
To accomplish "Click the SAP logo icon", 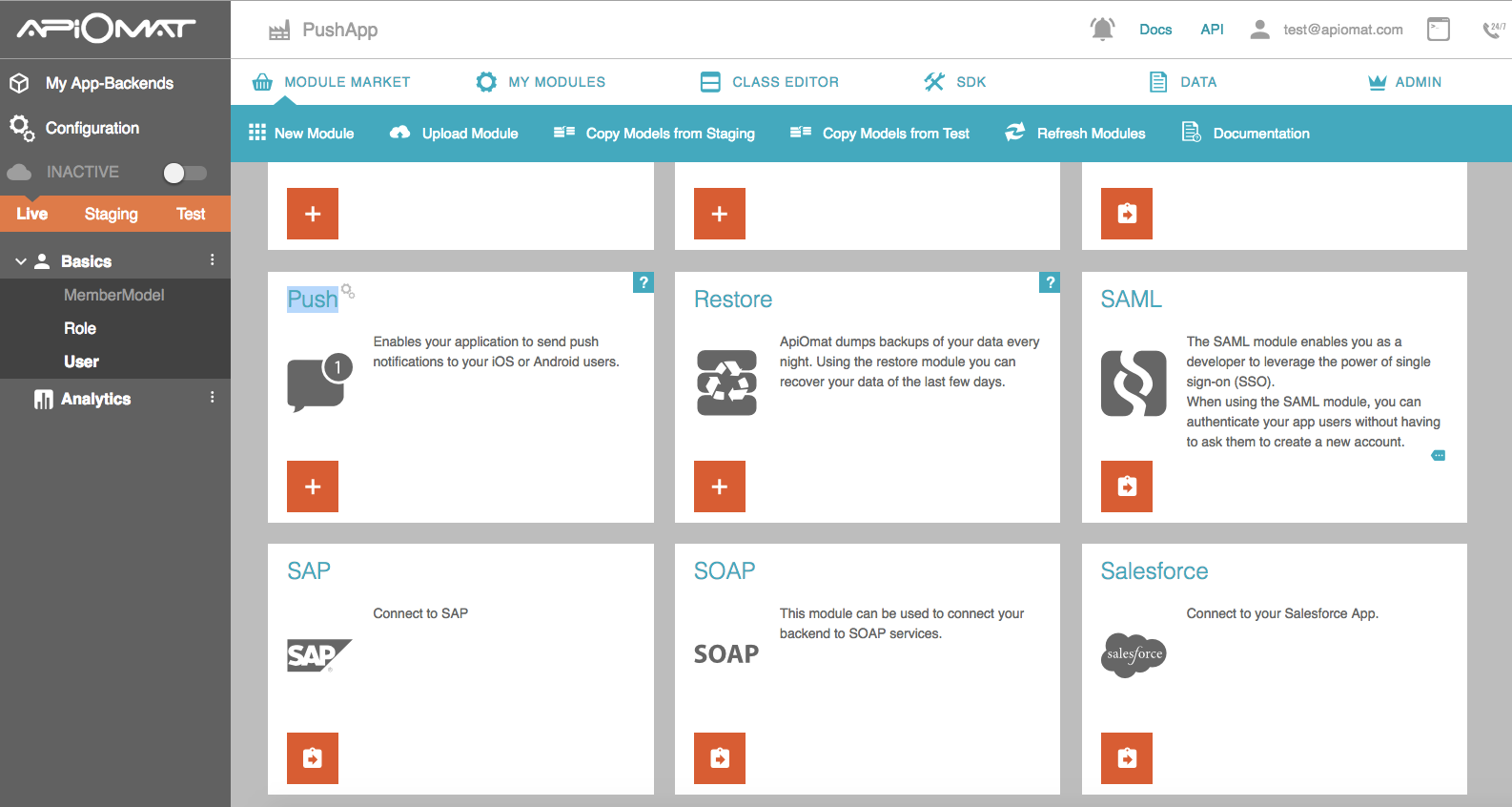I will (x=319, y=655).
